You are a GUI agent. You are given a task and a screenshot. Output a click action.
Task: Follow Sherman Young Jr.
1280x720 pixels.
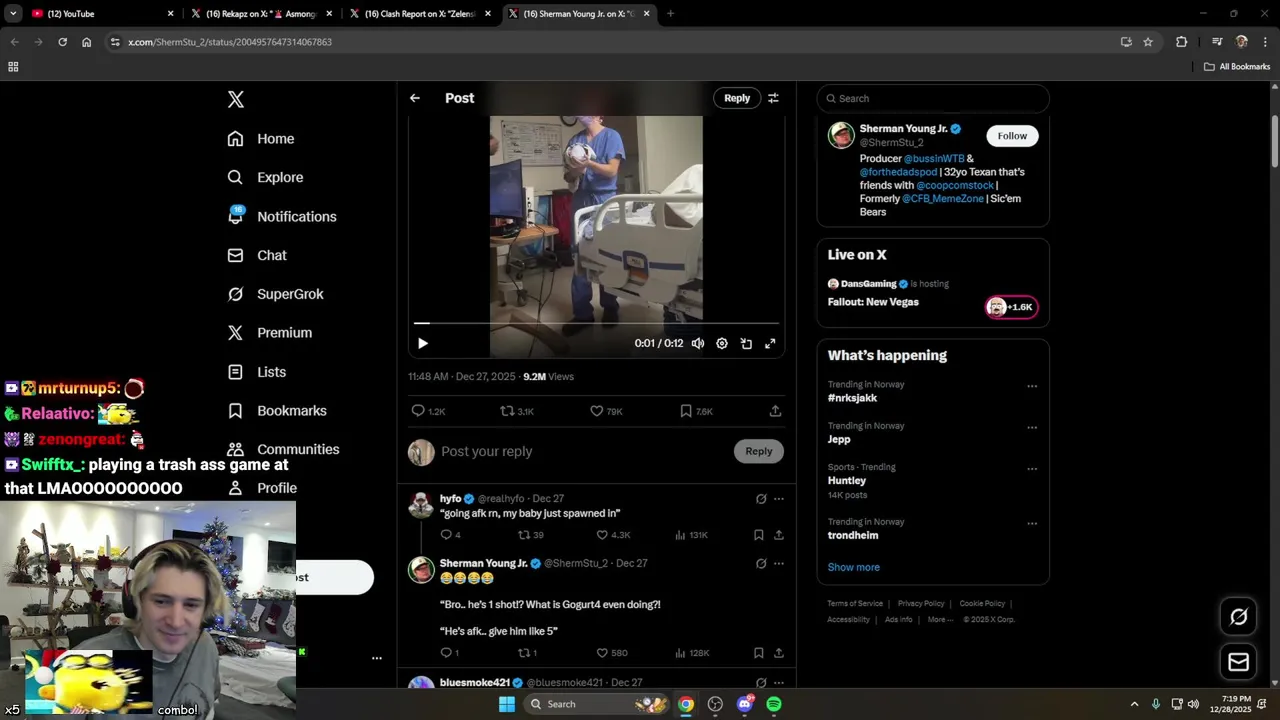(1012, 136)
